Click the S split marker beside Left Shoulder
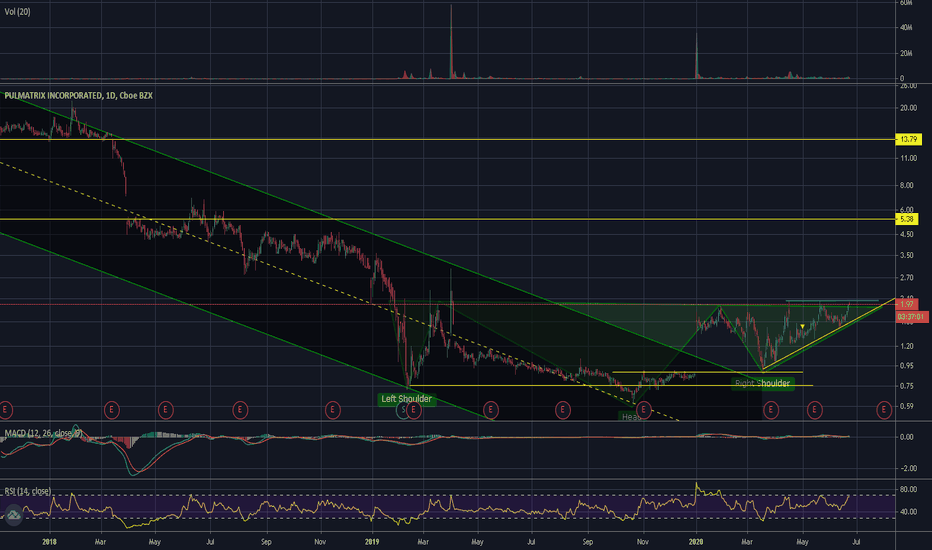Viewport: 932px width, 550px height. coord(403,410)
